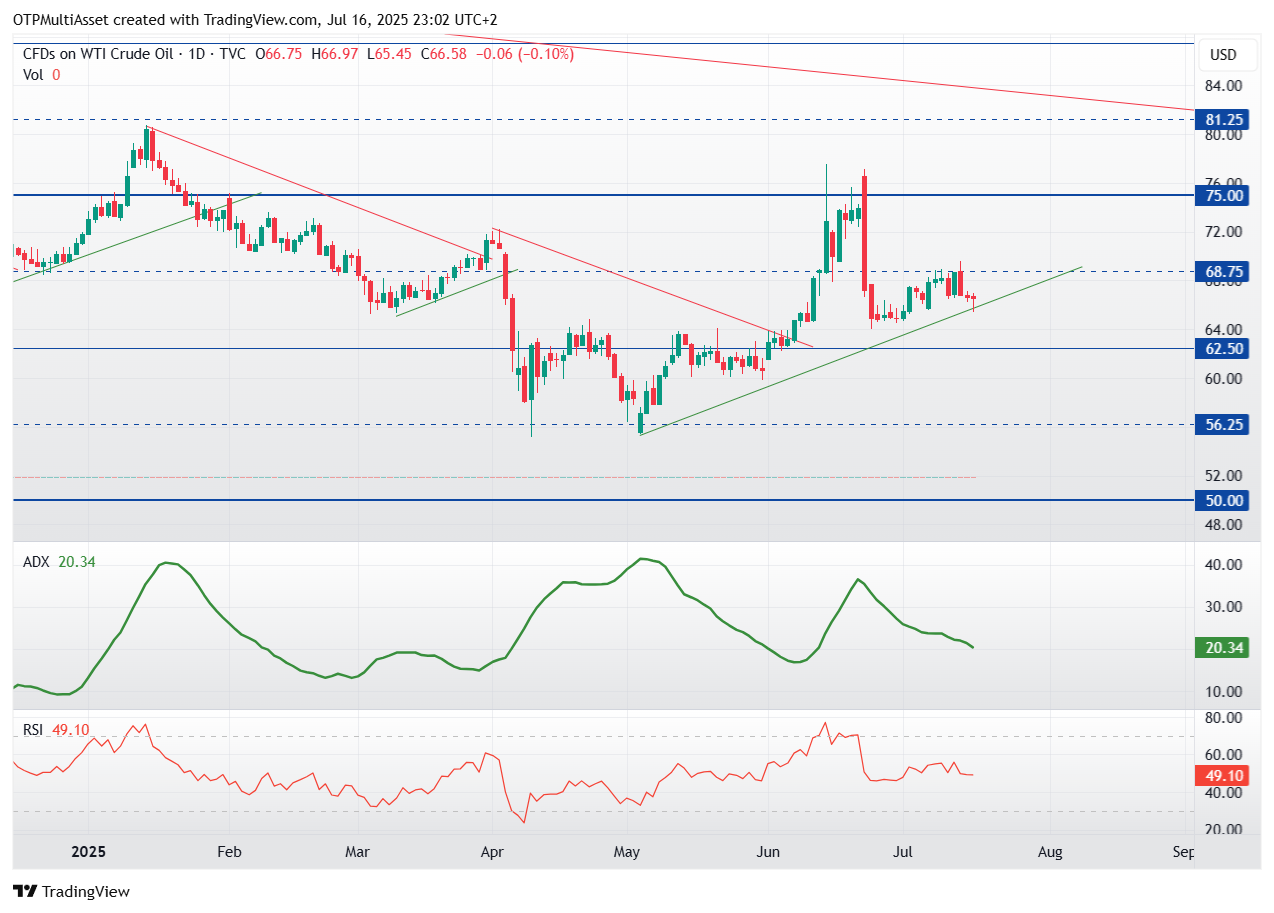Click the 56.25 price level label

pos(1223,424)
